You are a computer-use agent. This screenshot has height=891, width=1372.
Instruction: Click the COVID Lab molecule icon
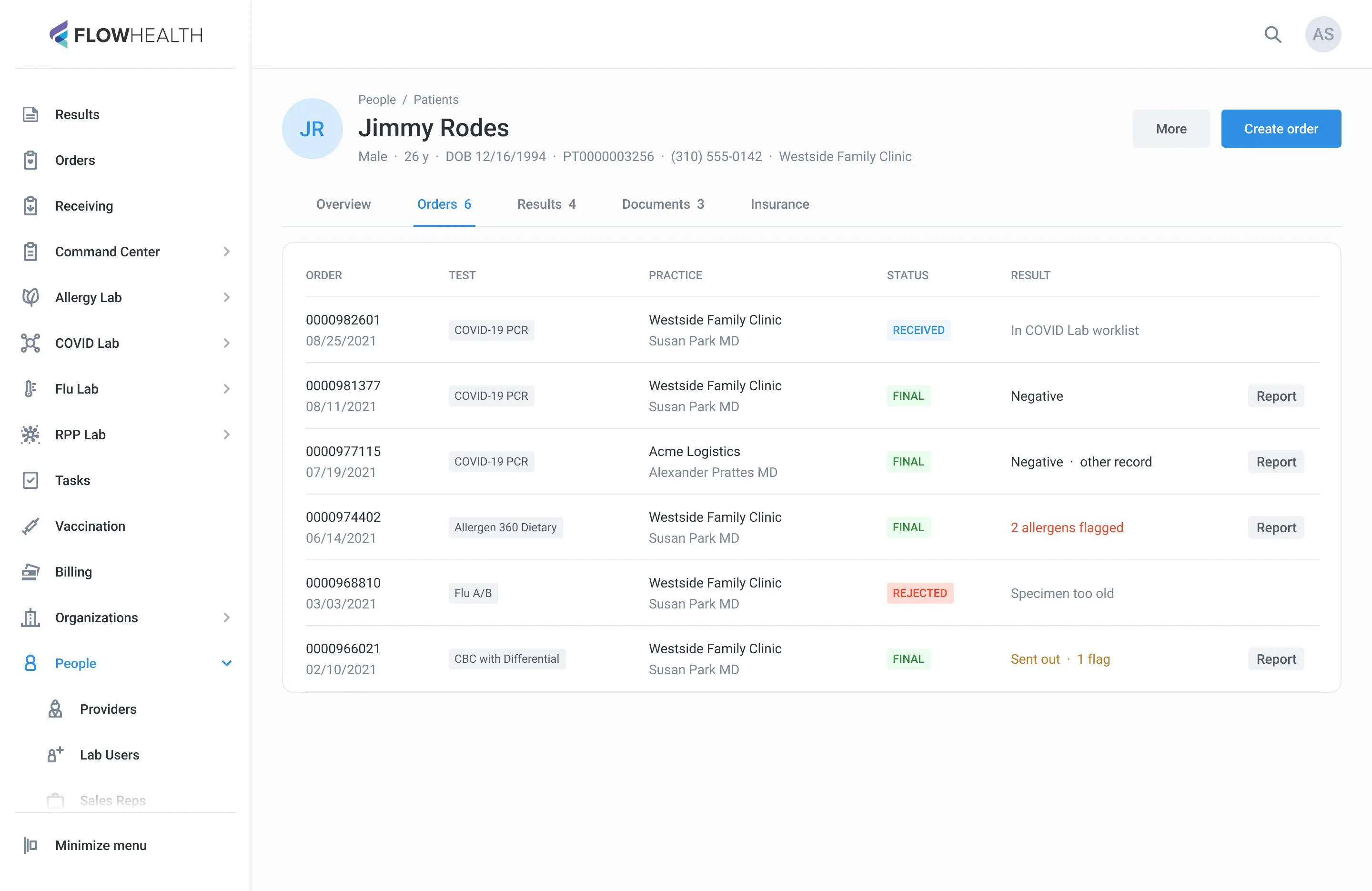(30, 343)
